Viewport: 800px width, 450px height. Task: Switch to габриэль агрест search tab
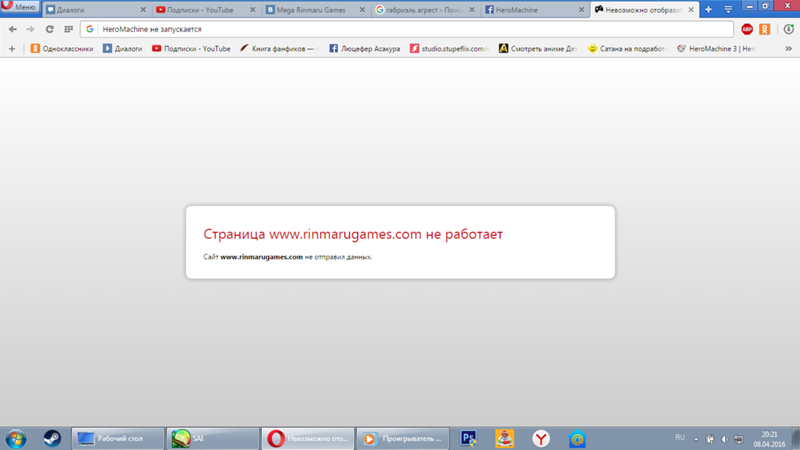pos(424,10)
